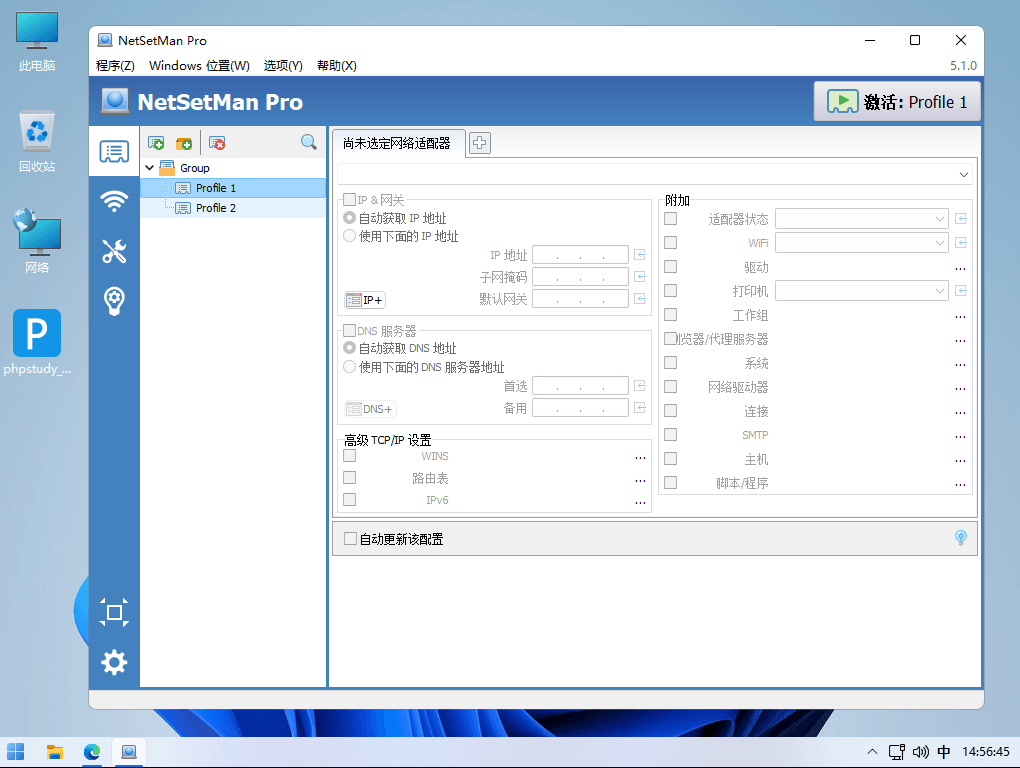Open WINS settings ellipsis

point(640,457)
